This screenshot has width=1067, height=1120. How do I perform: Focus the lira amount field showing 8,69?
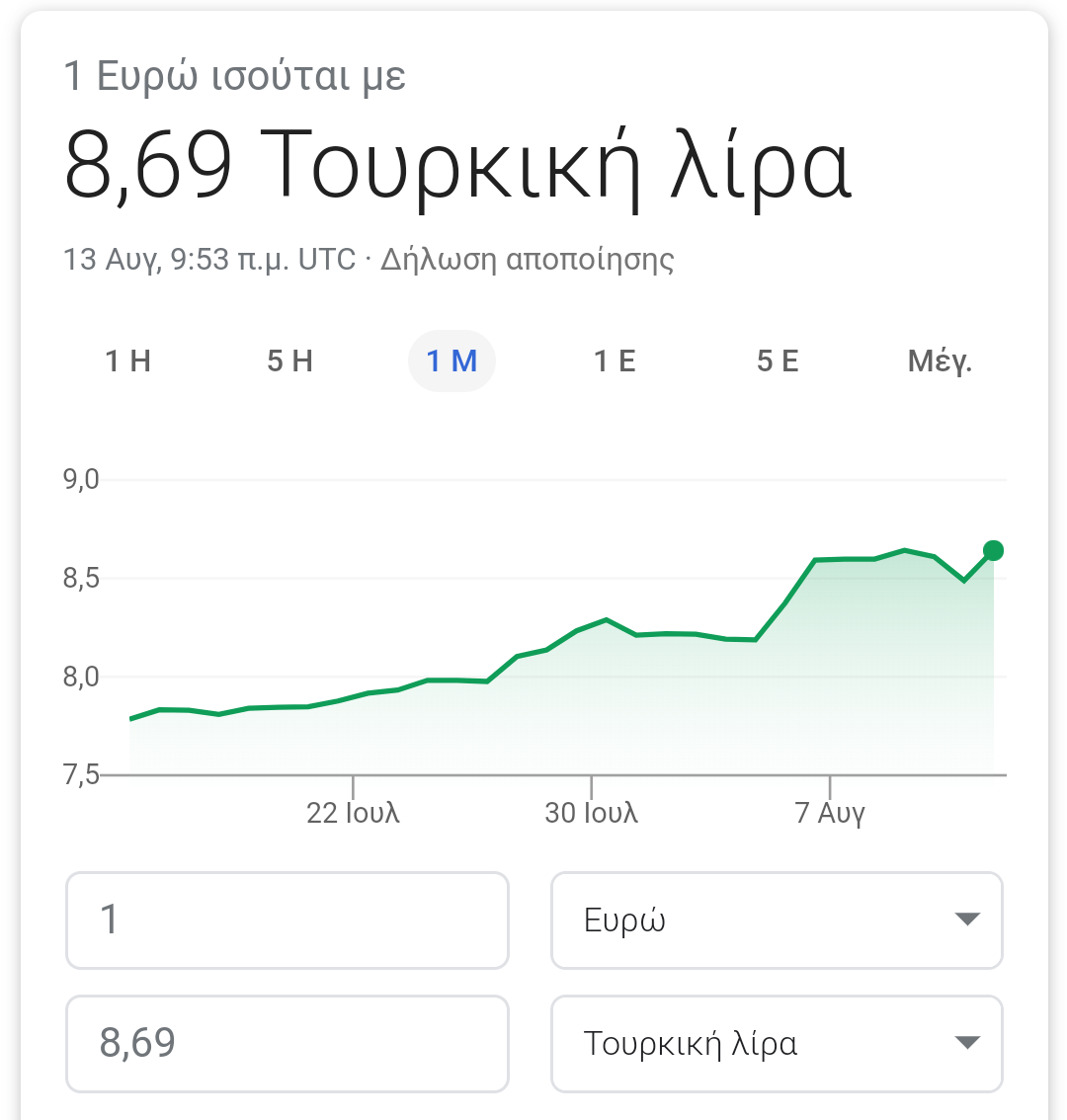click(287, 1043)
